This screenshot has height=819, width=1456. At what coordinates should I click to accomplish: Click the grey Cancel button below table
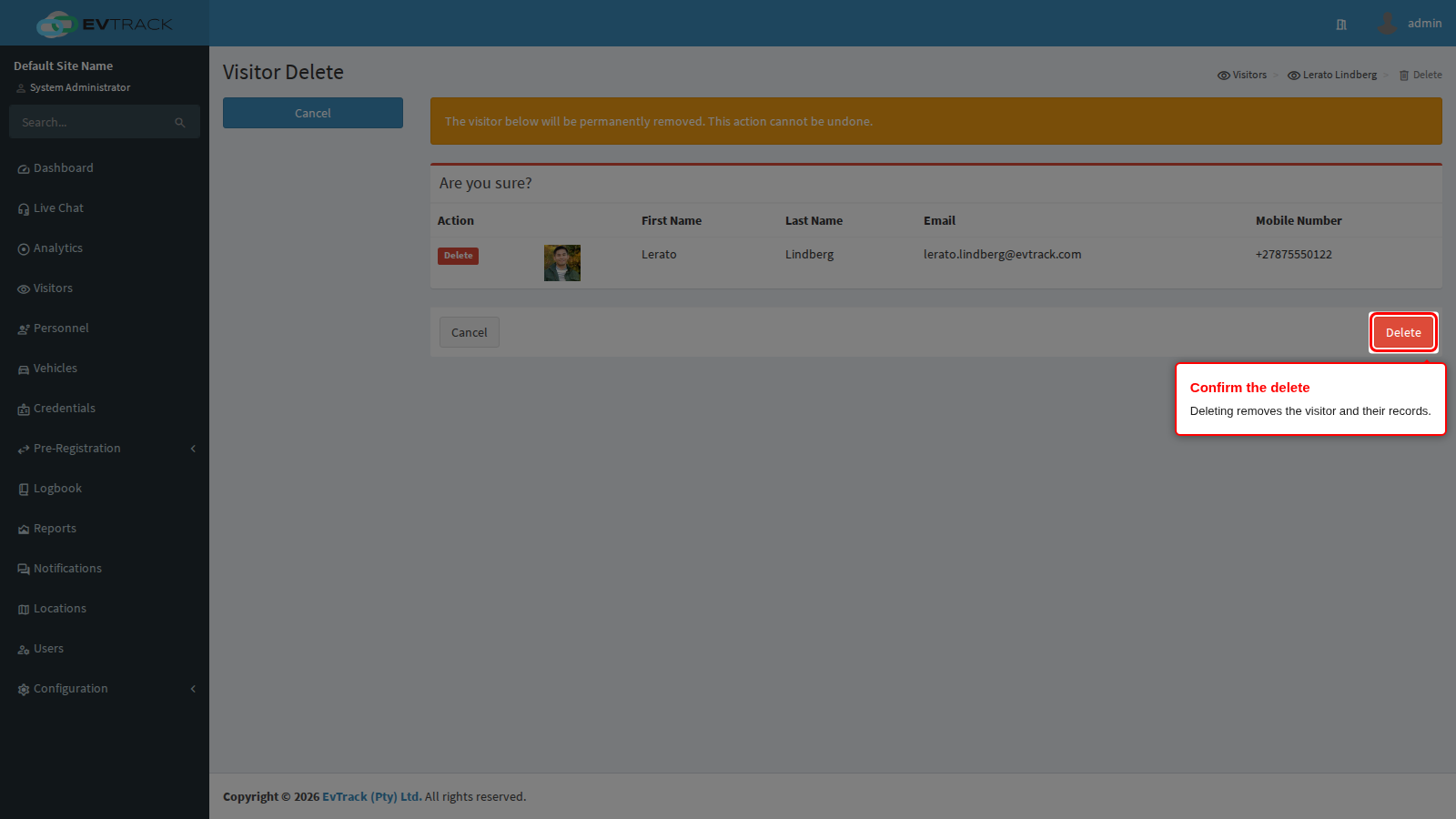[470, 332]
